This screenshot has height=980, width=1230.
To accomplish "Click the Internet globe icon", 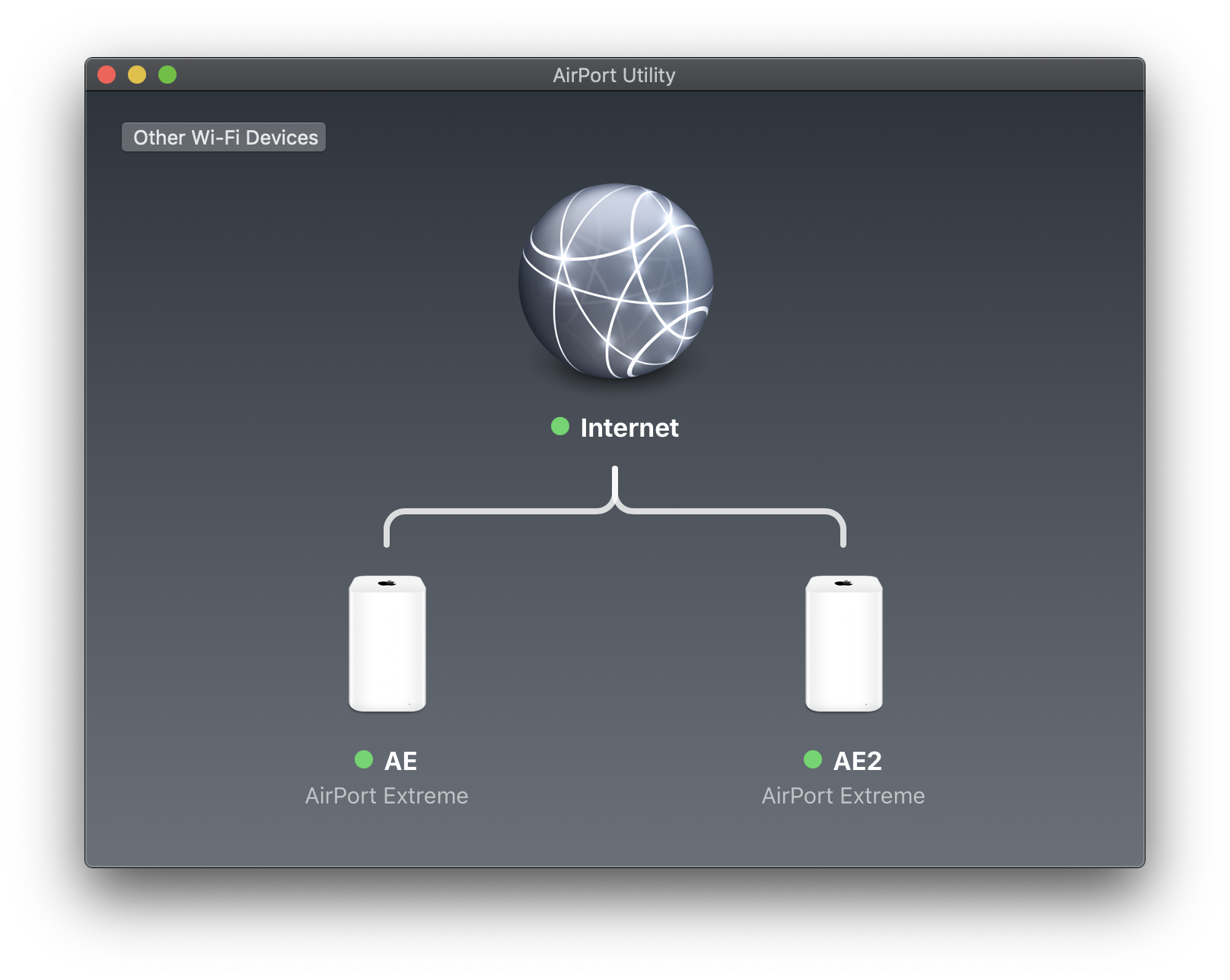I will [x=615, y=281].
